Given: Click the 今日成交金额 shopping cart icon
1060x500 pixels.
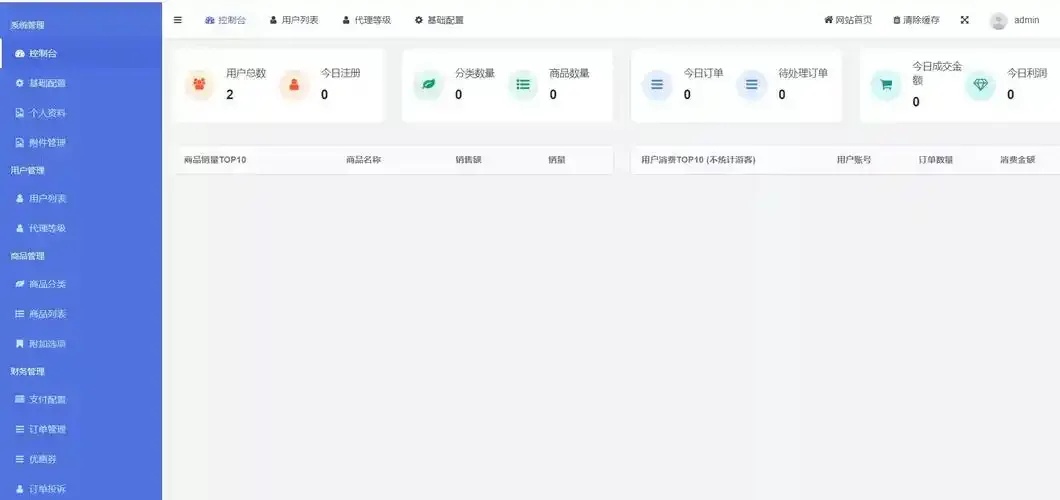Looking at the screenshot, I should tap(886, 85).
